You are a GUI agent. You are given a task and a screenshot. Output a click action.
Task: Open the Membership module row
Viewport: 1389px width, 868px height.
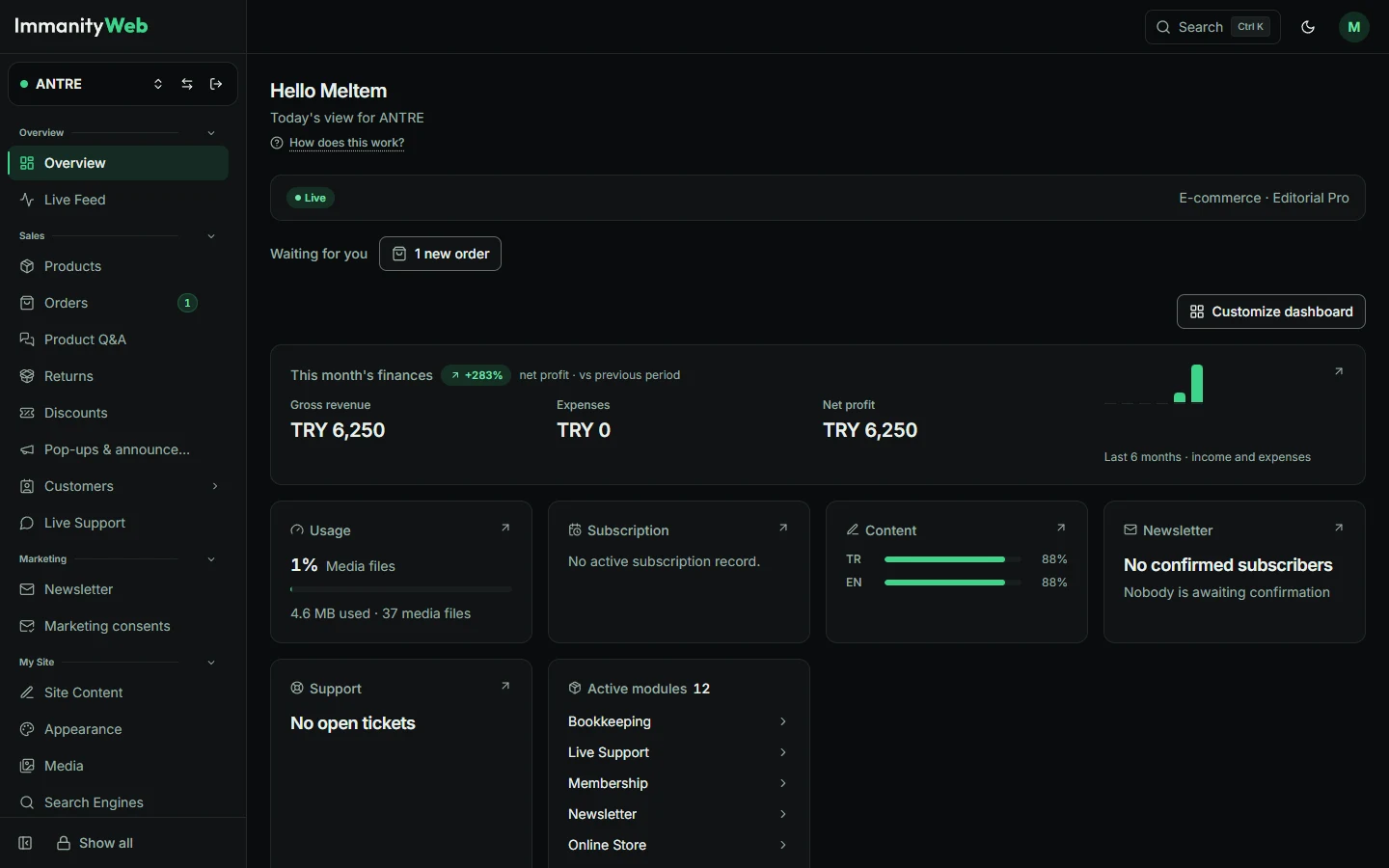pos(679,783)
